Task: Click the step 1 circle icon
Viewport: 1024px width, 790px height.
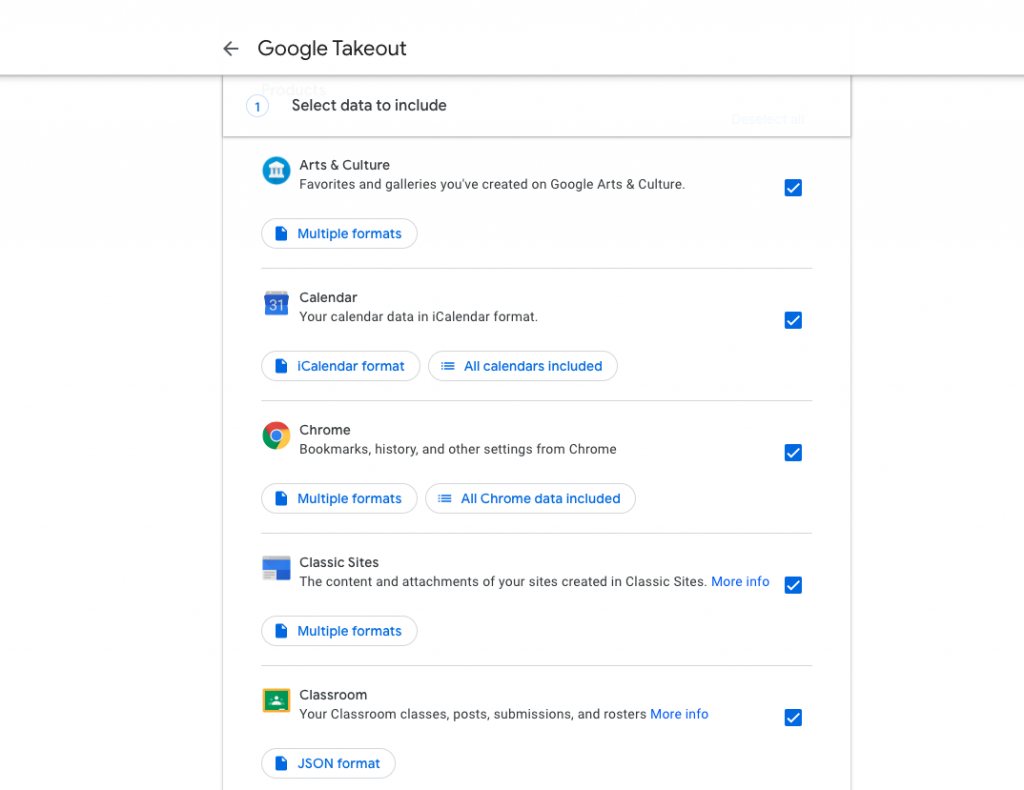Action: [x=257, y=106]
